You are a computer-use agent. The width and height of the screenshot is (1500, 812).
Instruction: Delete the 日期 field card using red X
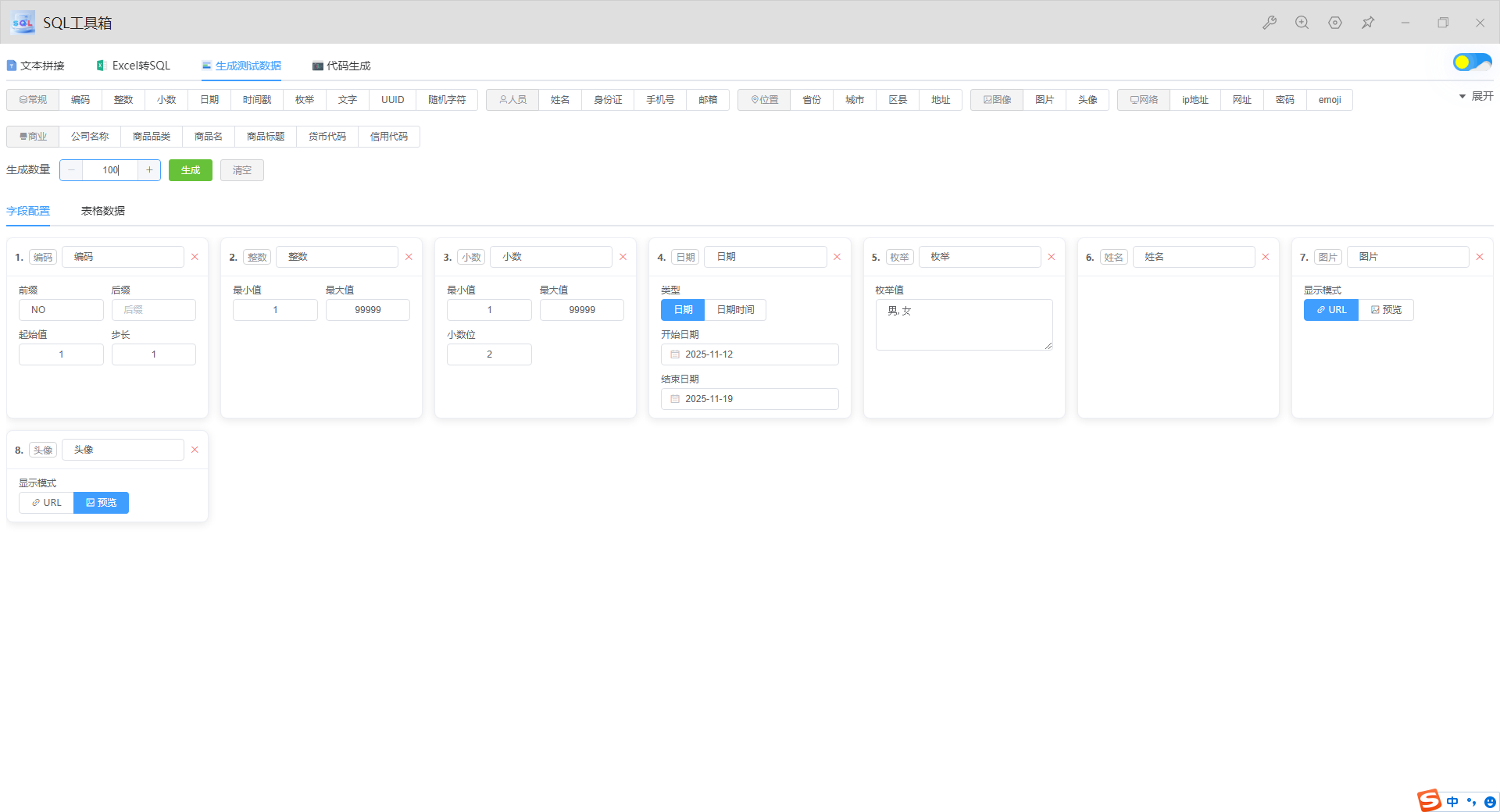(837, 257)
